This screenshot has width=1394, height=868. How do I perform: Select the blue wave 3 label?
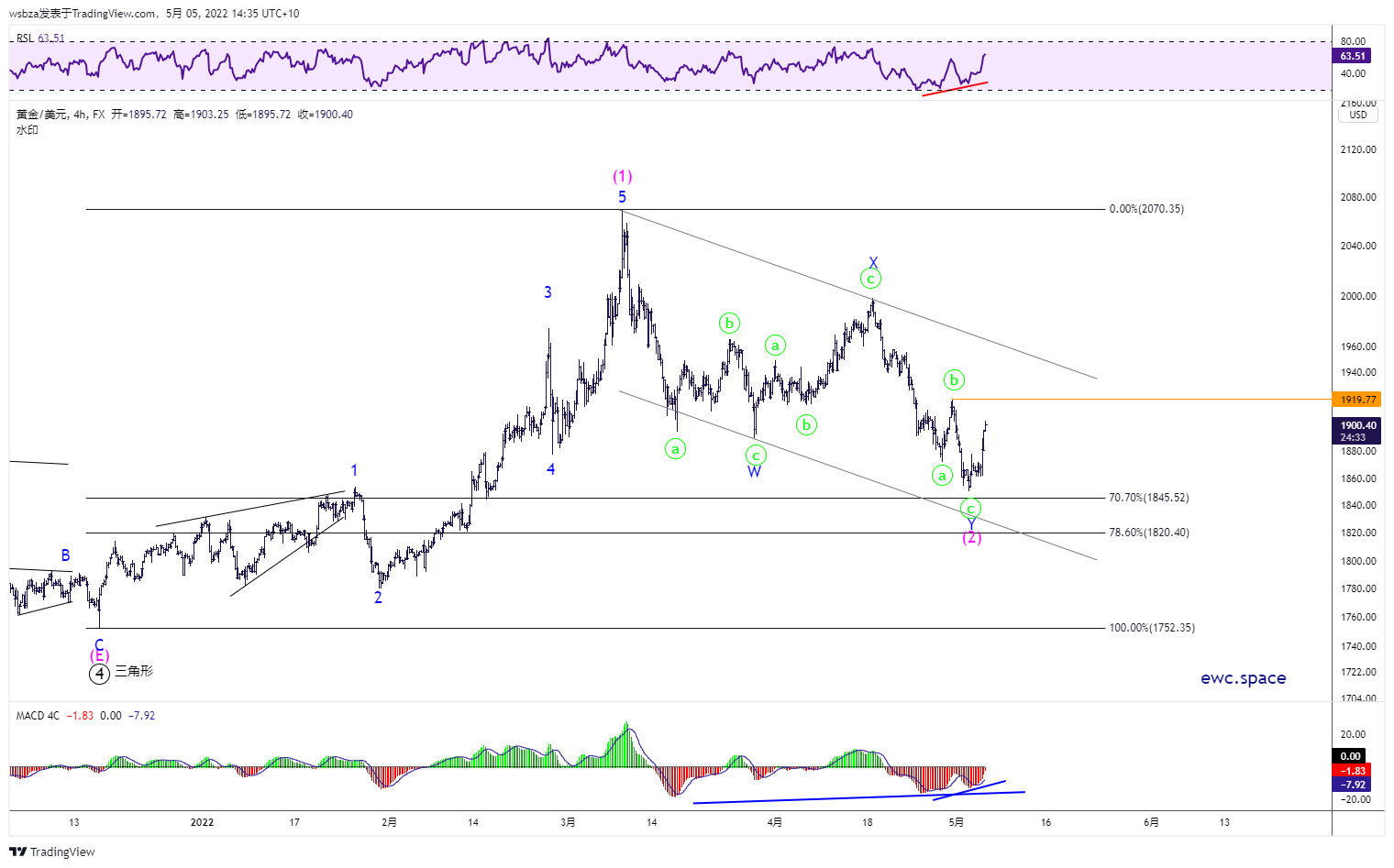click(548, 292)
